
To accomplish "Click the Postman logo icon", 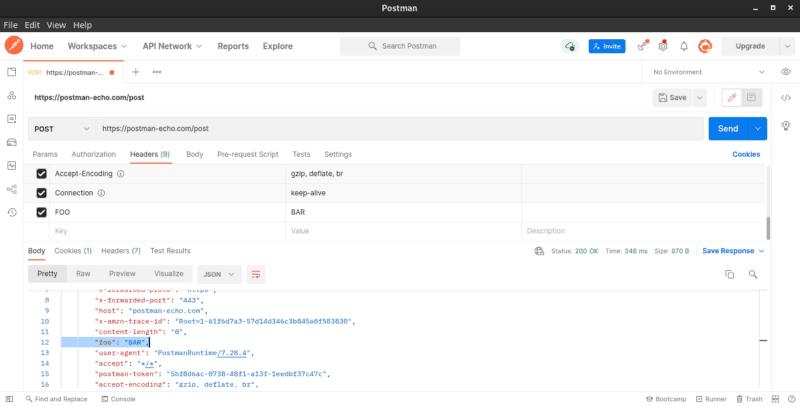I will coord(14,46).
